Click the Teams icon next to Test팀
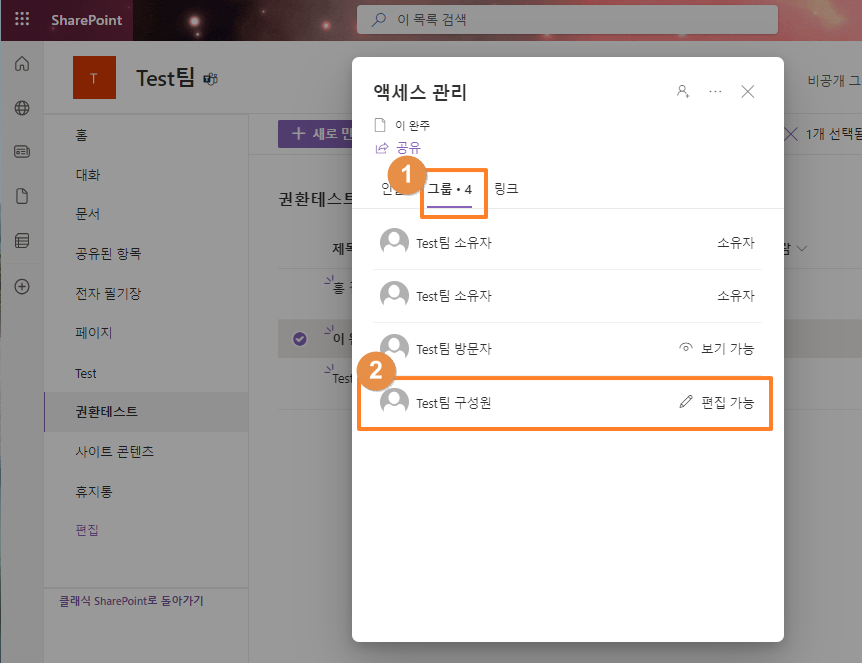Image resolution: width=862 pixels, height=663 pixels. (x=211, y=79)
